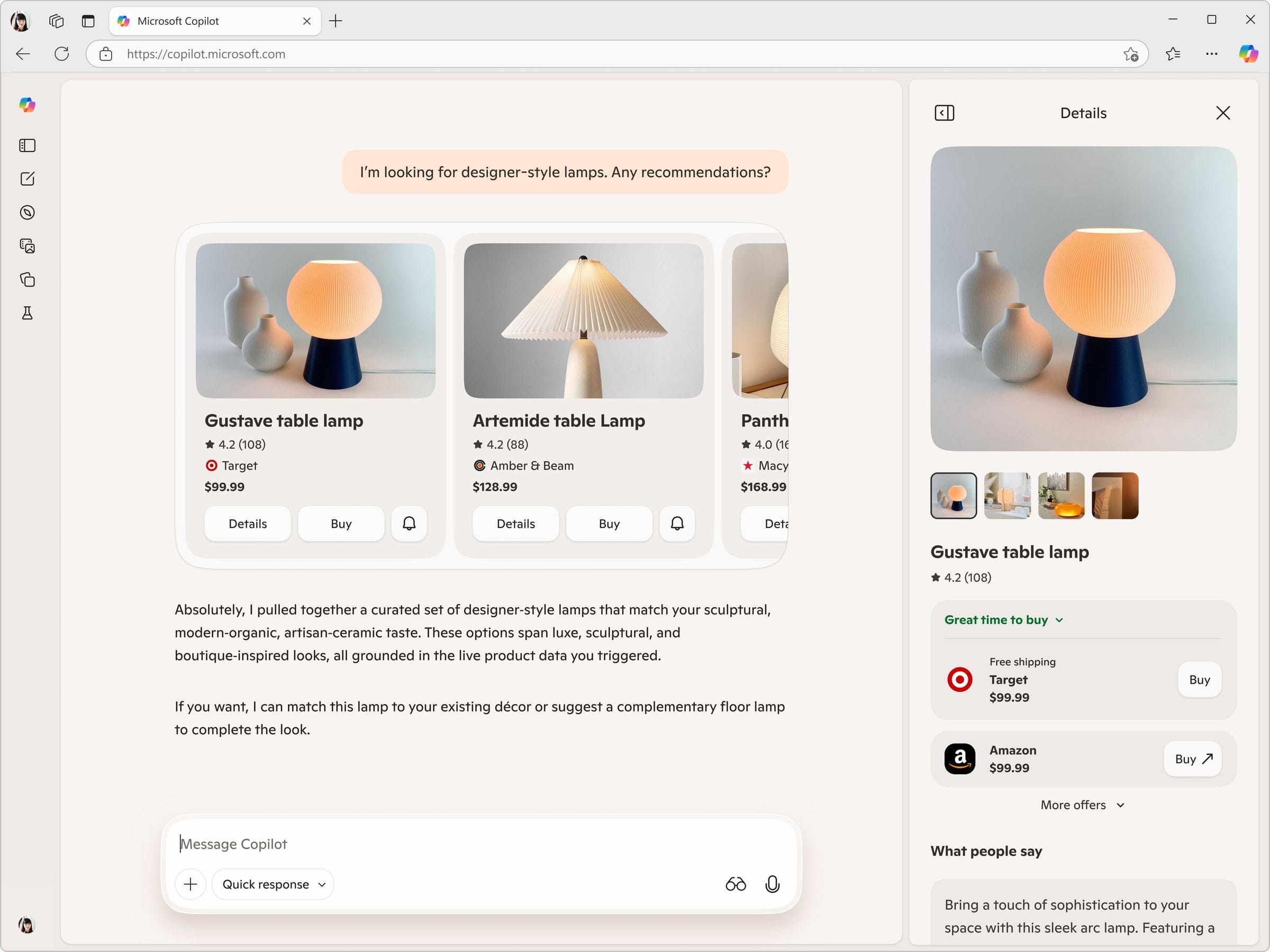This screenshot has width=1270, height=952.
Task: Open a new browser tab
Action: [x=336, y=21]
